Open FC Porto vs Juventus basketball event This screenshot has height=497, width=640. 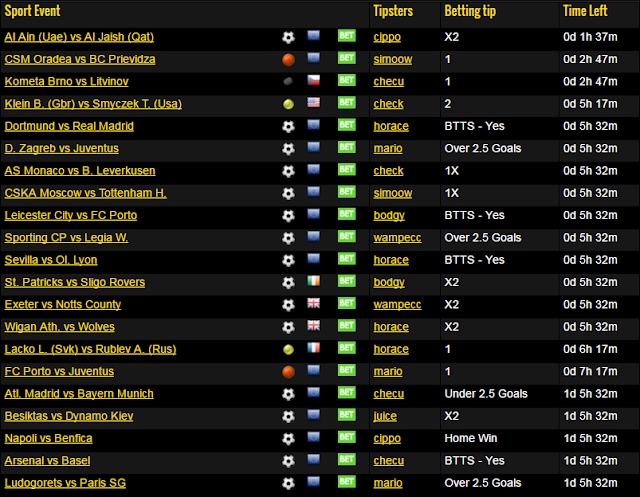(x=59, y=372)
